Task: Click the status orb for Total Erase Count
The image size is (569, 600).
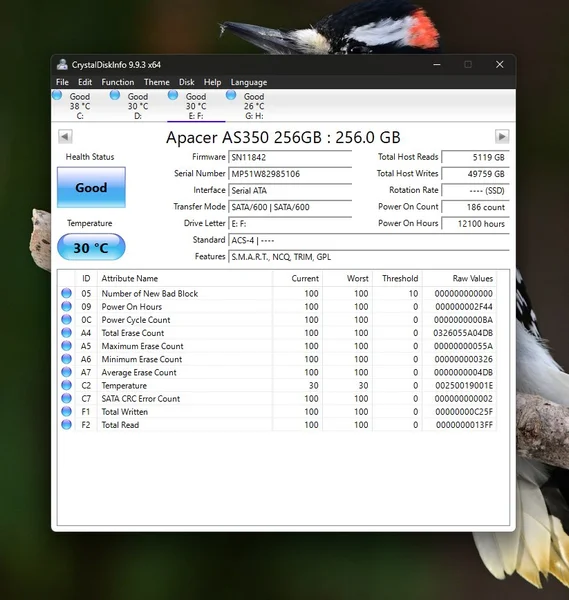Action: (67, 333)
